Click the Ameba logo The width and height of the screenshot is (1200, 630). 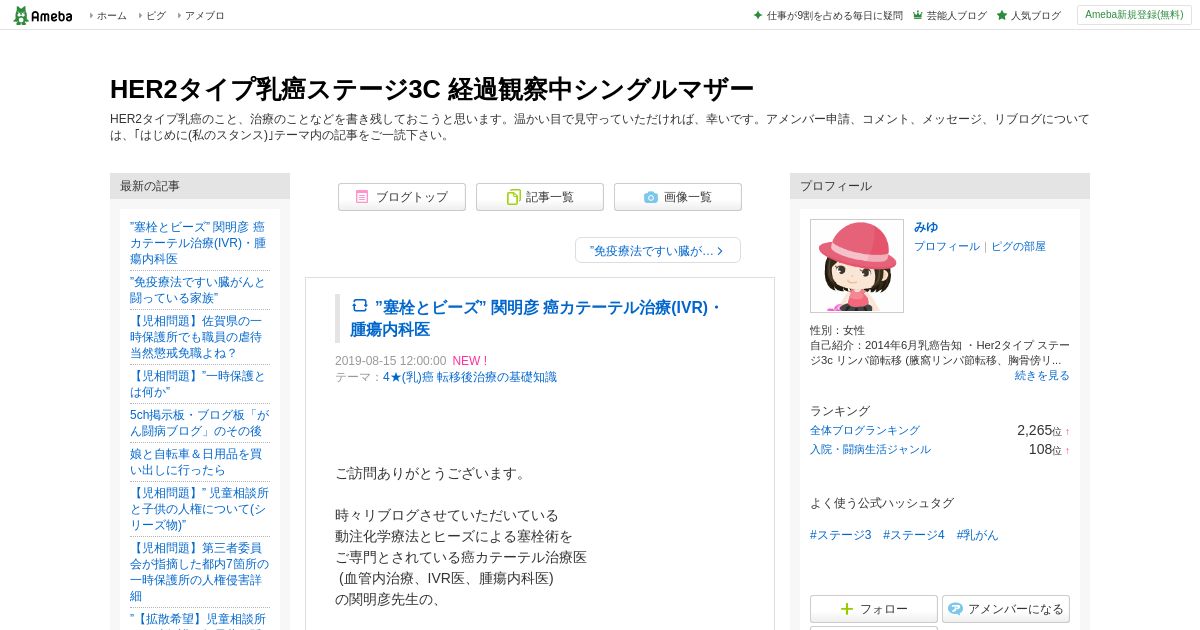[x=43, y=15]
